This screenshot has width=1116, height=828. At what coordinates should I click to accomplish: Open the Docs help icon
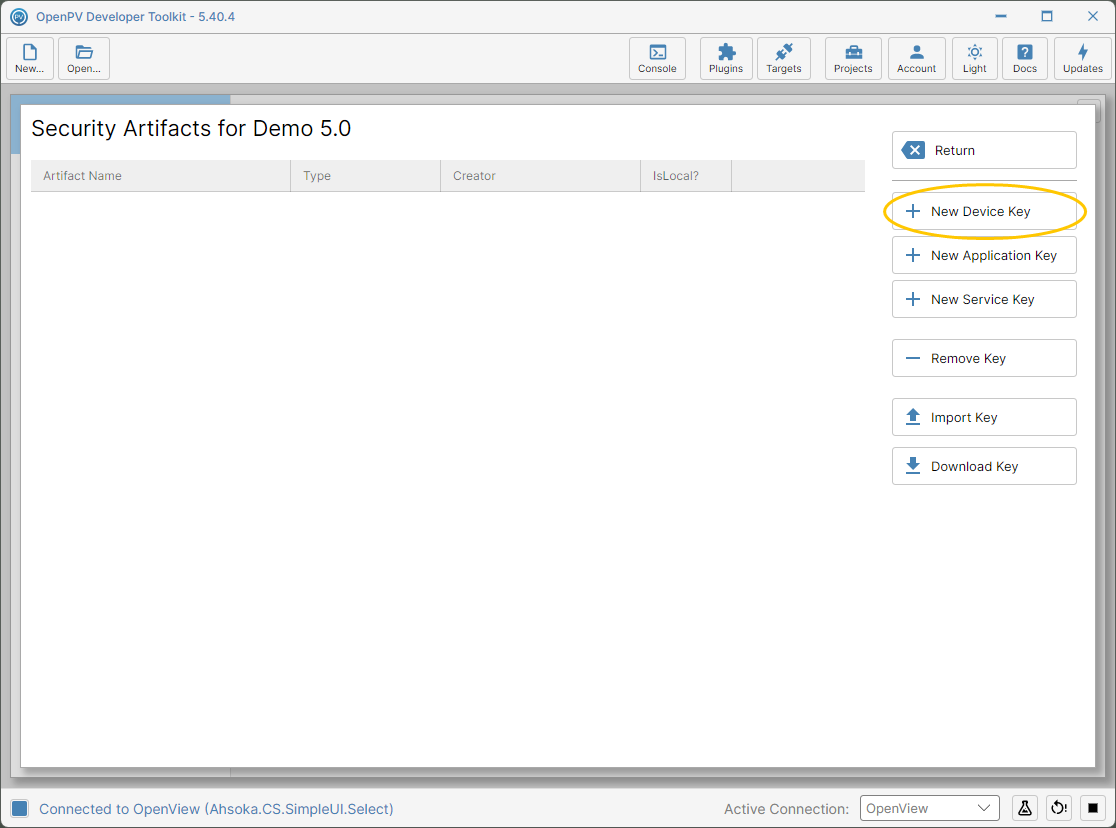pos(1025,58)
